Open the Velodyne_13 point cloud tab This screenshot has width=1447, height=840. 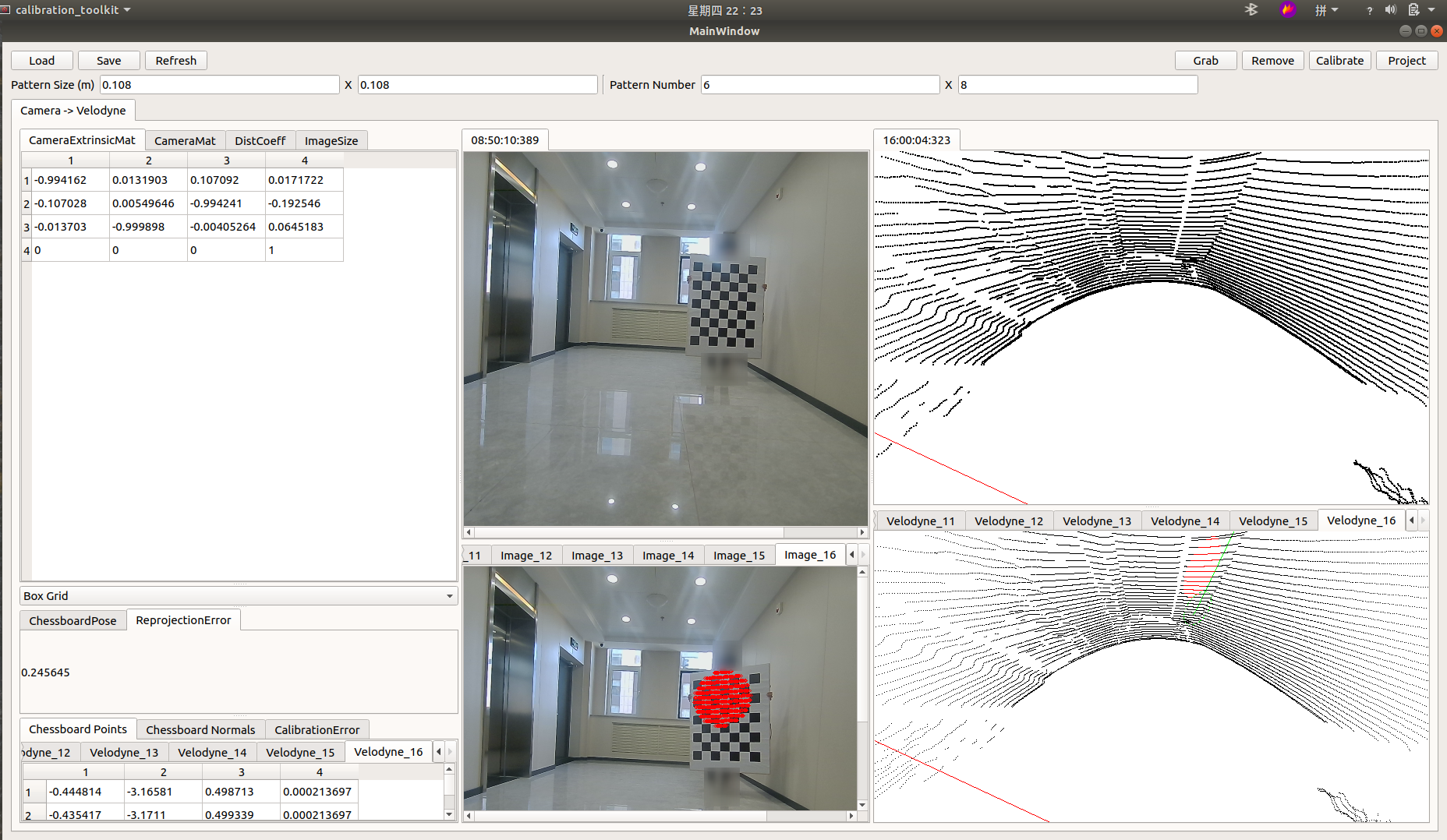pos(1097,521)
